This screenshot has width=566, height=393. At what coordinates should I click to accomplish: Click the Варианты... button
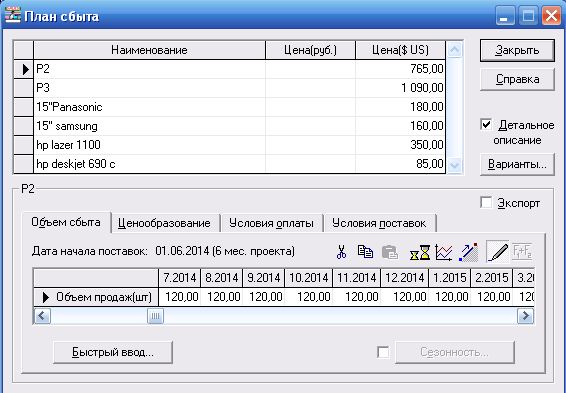click(517, 164)
